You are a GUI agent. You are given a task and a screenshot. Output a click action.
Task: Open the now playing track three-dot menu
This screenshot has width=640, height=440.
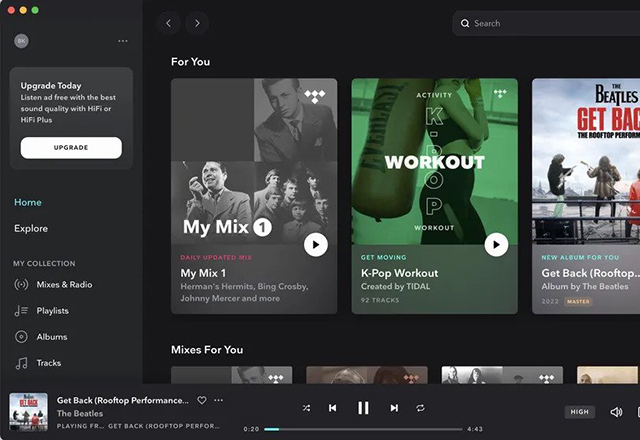pyautogui.click(x=219, y=400)
